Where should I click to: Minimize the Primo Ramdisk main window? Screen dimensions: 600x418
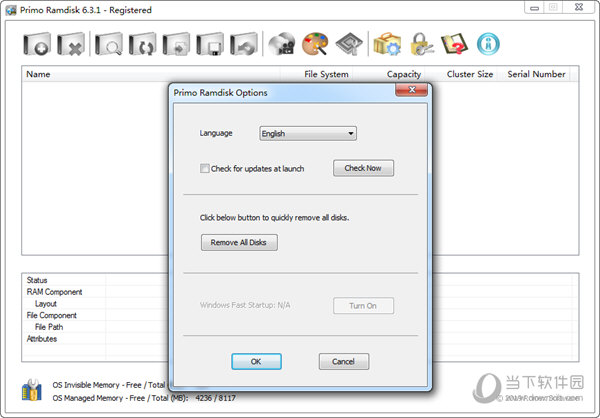tap(535, 8)
